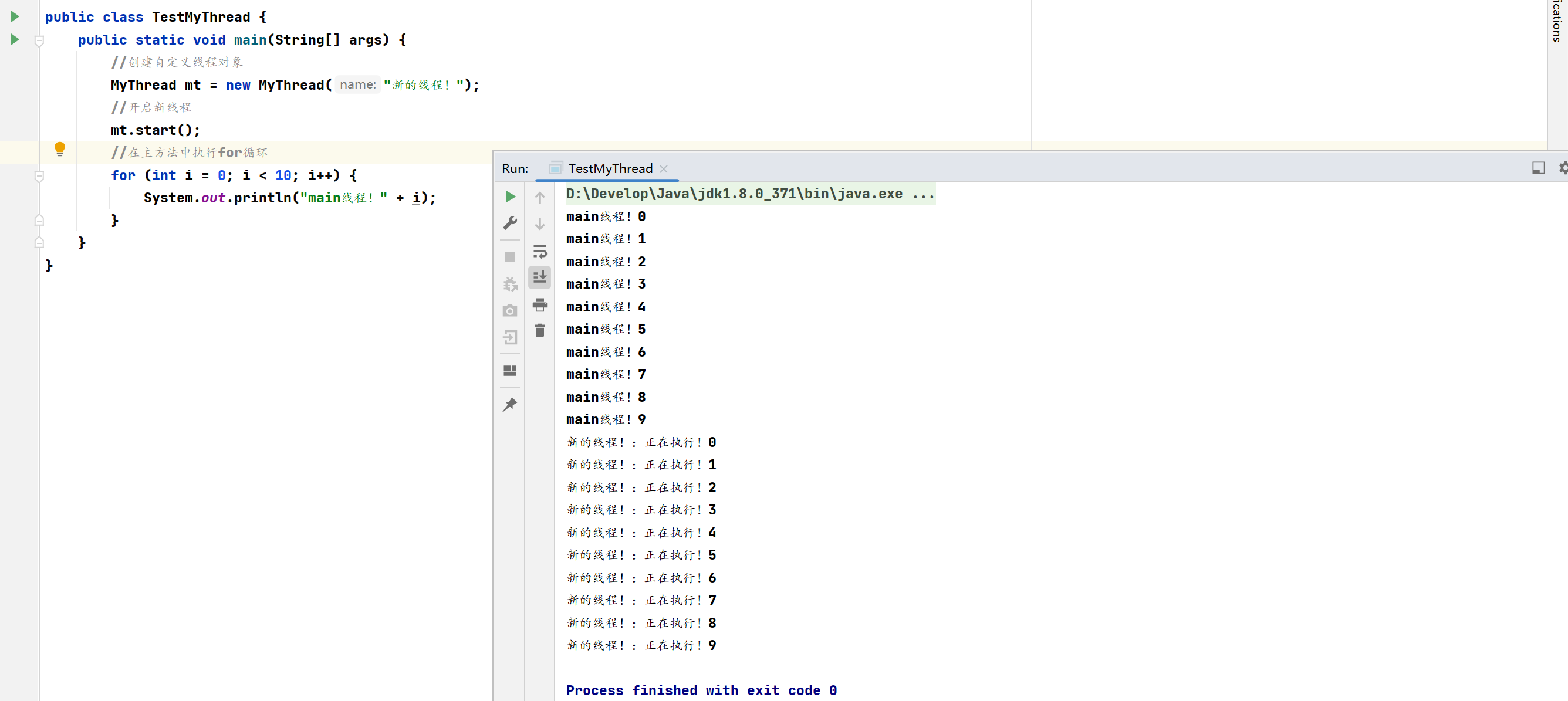Click the Restore Layout icon in Run toolbar

(x=510, y=371)
